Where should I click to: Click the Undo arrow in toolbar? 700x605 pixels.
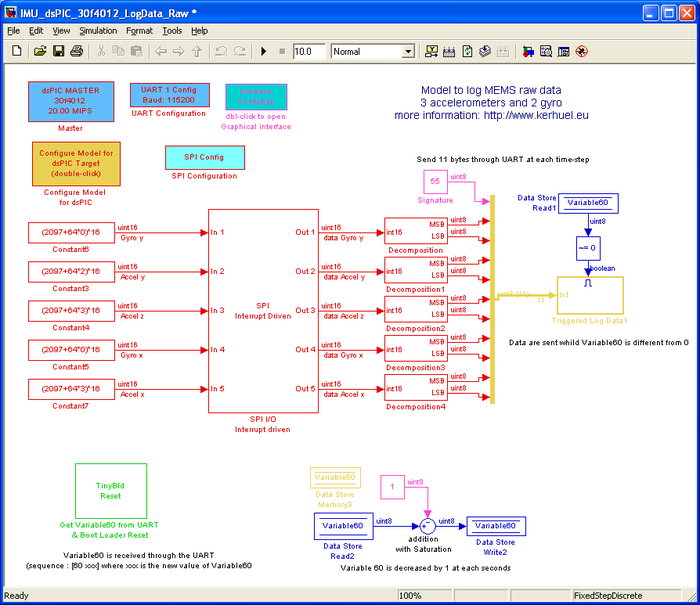click(x=221, y=51)
